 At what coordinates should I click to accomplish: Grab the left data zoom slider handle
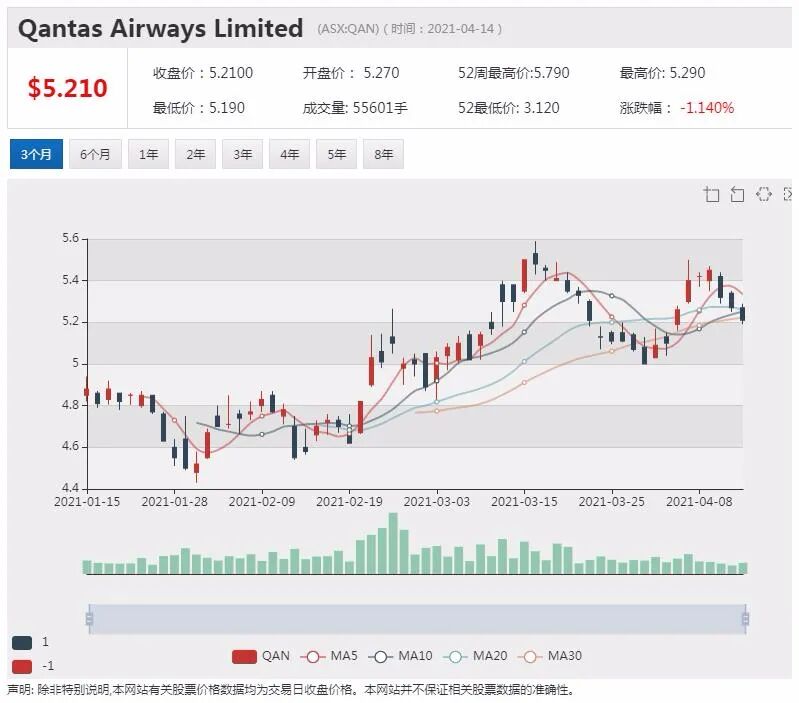(x=89, y=619)
